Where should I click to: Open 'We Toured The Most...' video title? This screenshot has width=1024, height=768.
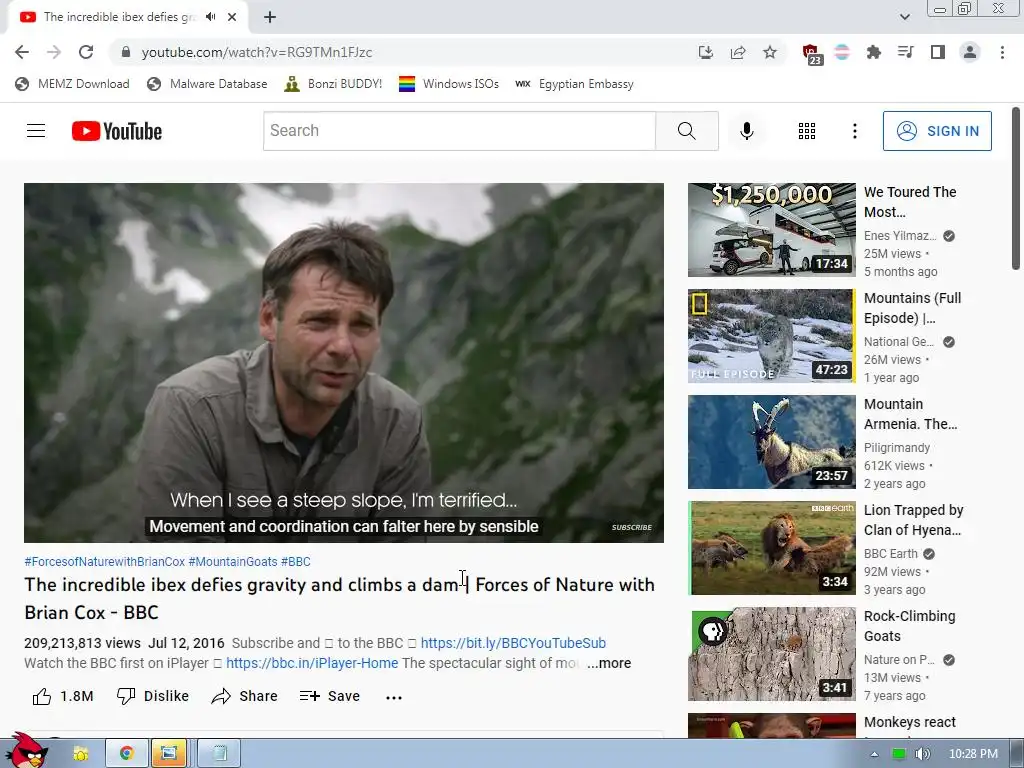coord(910,202)
